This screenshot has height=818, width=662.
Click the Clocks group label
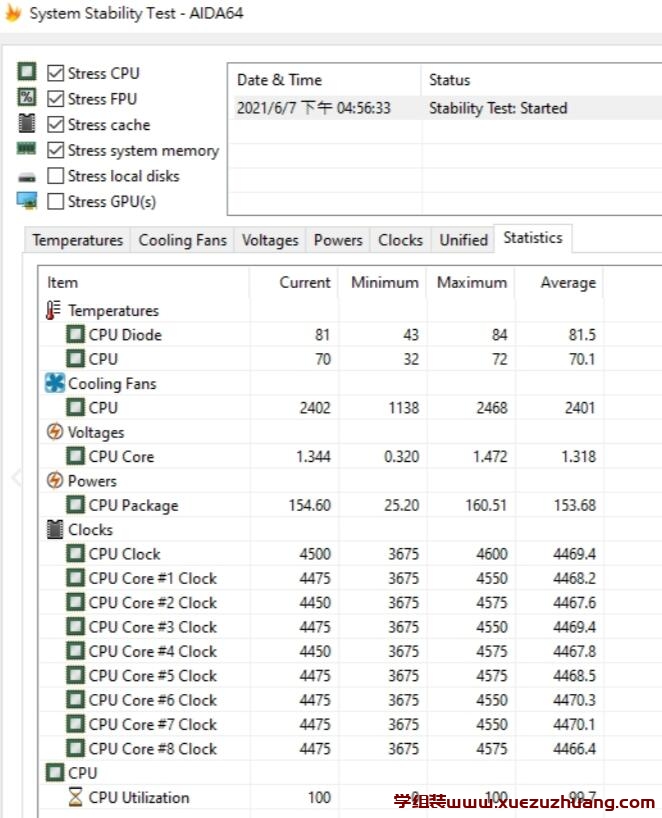(90, 530)
